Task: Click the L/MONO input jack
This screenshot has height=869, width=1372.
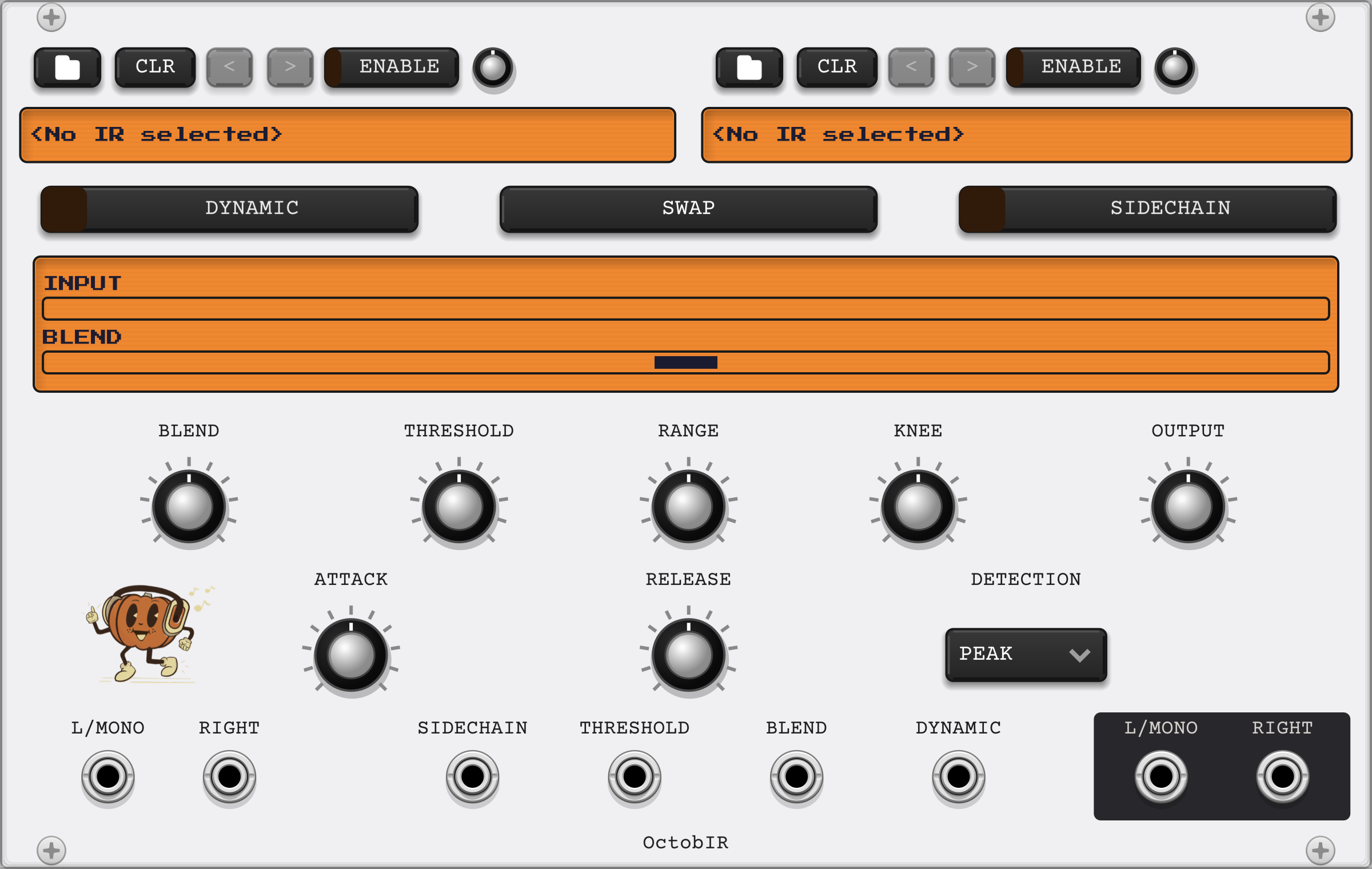Action: (108, 776)
